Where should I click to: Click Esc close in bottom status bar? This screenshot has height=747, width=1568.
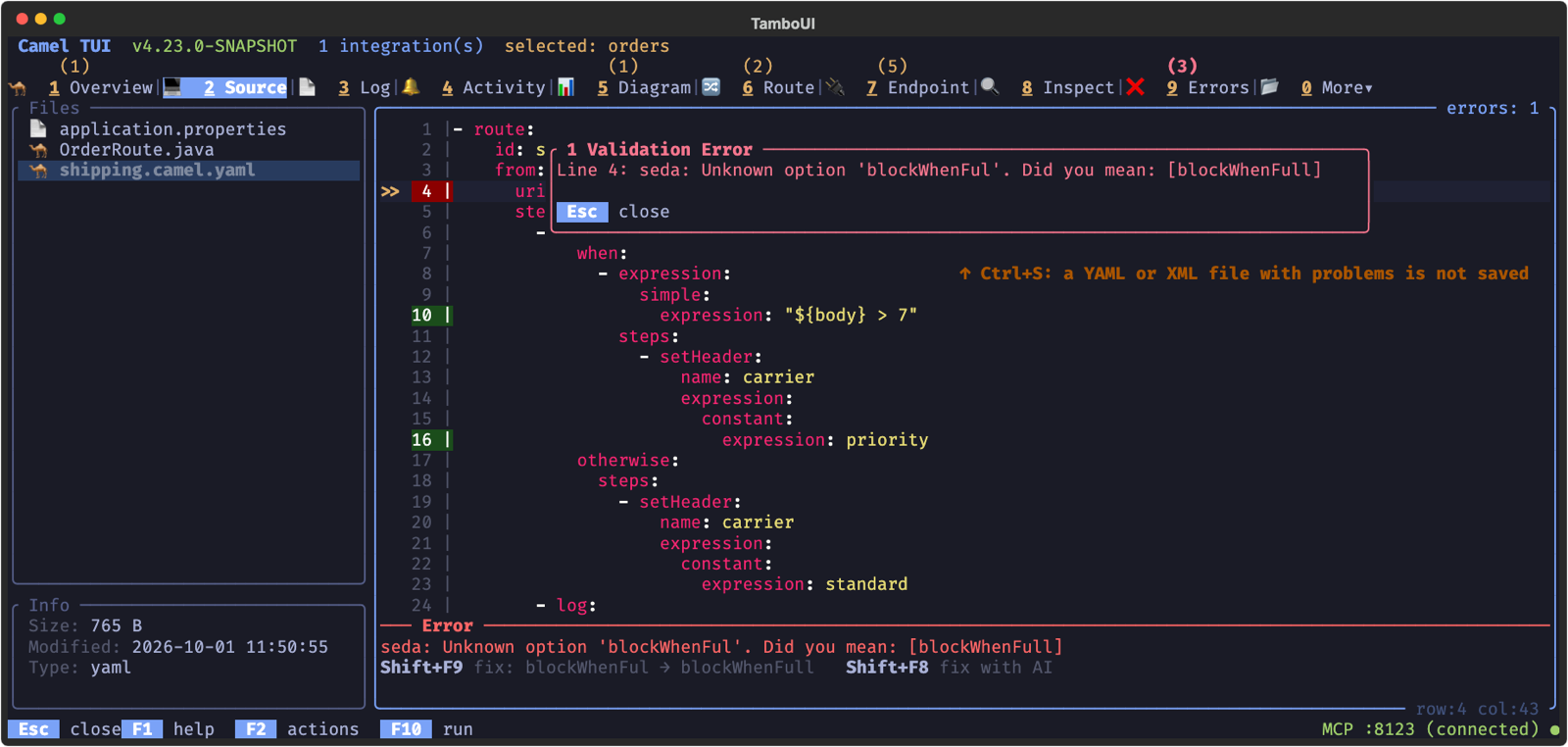(x=65, y=729)
